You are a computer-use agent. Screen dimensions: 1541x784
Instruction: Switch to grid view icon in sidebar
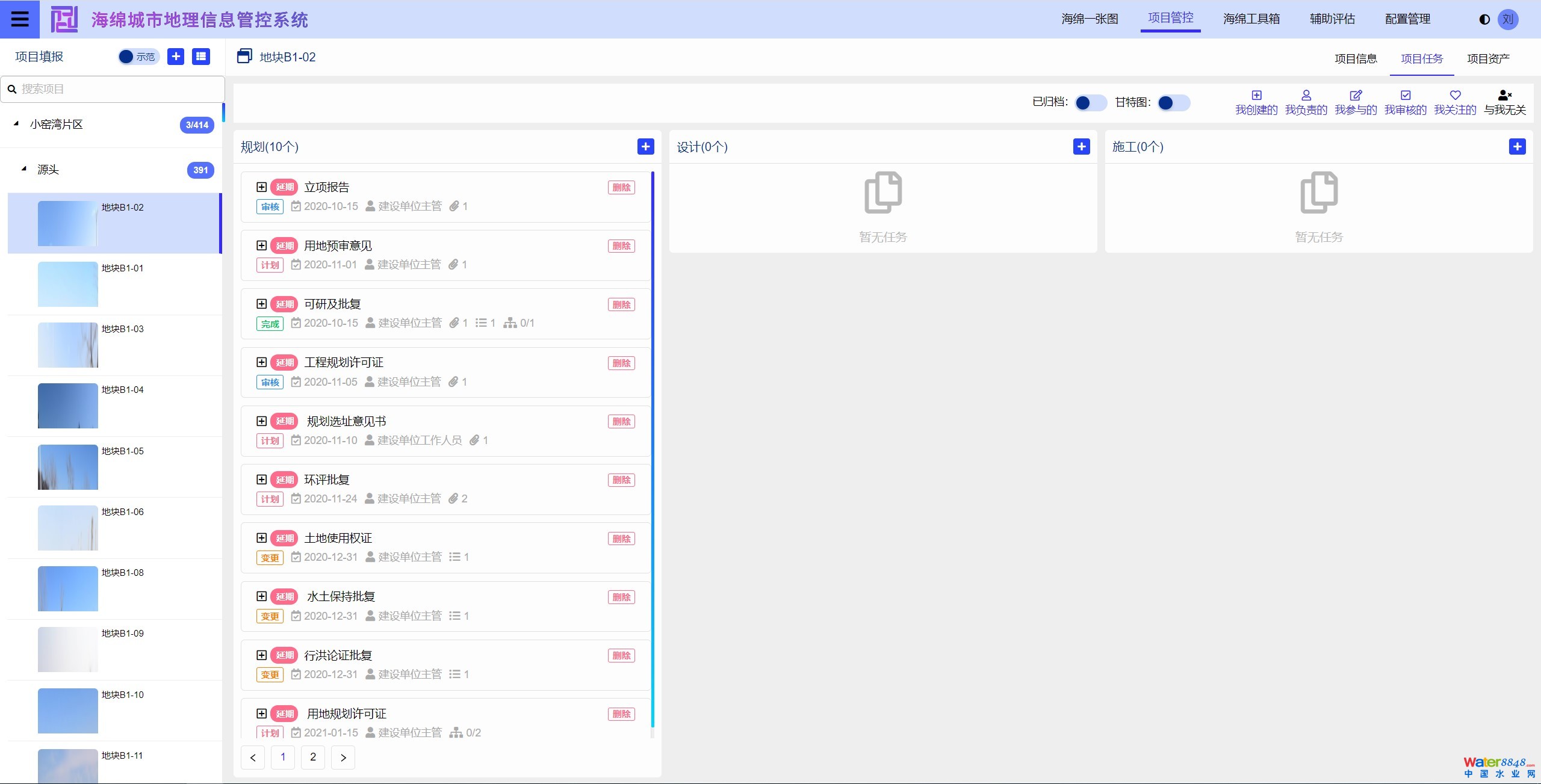click(x=201, y=57)
